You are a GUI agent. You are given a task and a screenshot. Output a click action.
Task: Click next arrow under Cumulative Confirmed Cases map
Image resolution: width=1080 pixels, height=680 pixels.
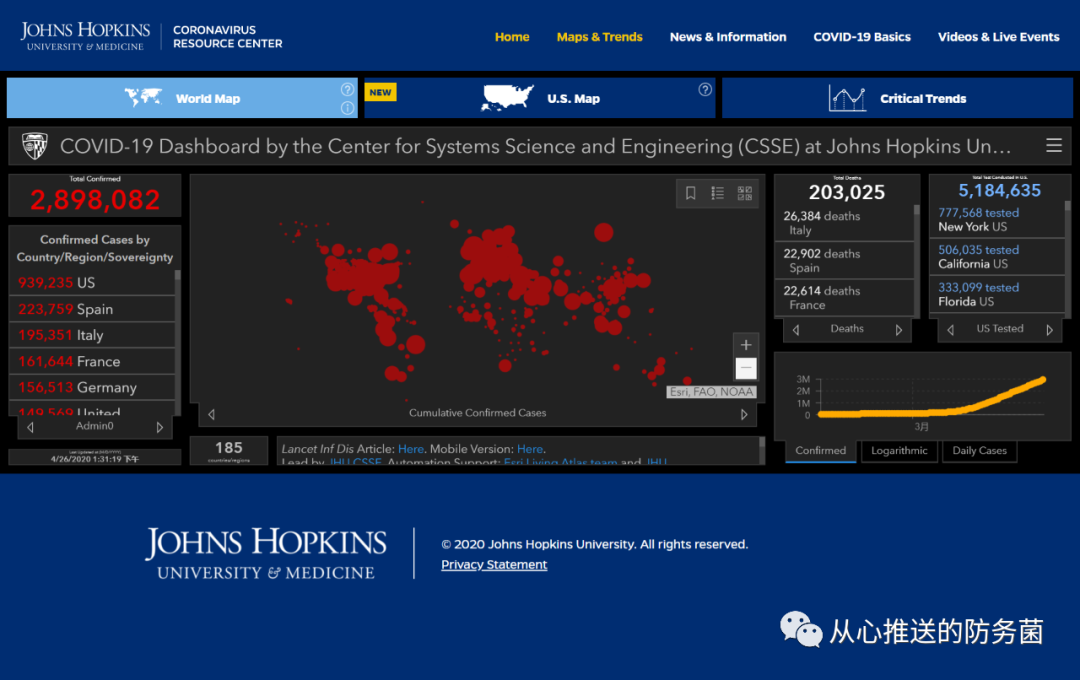[x=744, y=414]
